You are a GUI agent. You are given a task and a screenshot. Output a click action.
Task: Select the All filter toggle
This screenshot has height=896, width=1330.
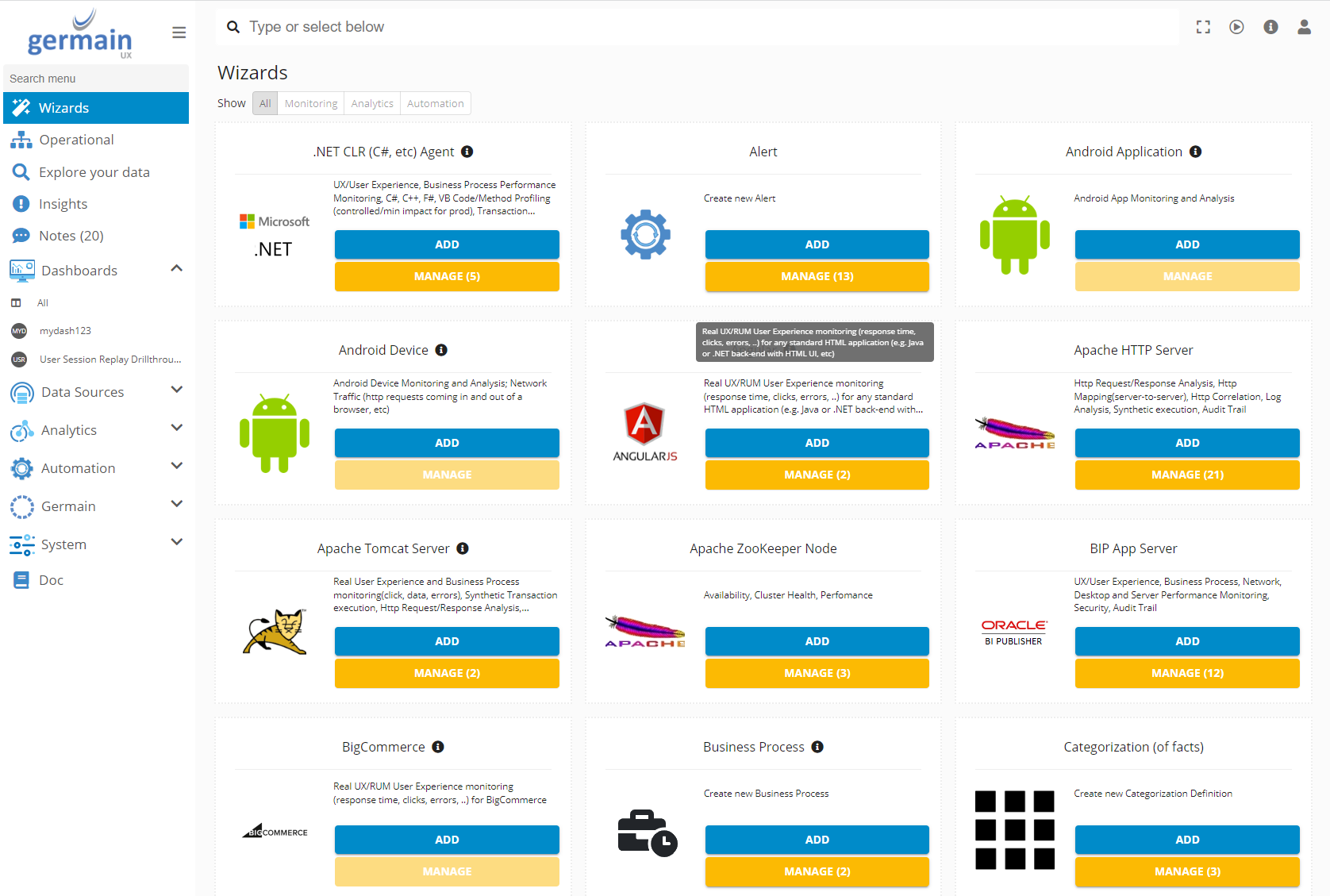(x=265, y=103)
